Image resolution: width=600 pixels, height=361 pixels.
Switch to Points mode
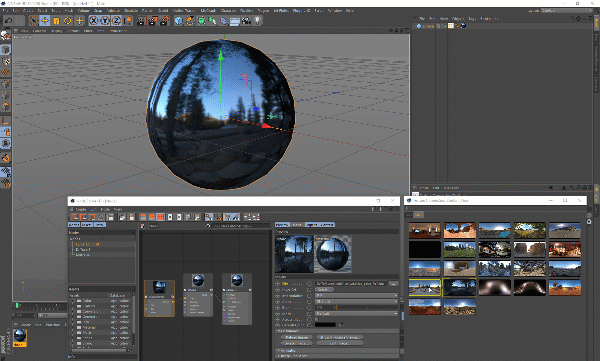[x=5, y=84]
